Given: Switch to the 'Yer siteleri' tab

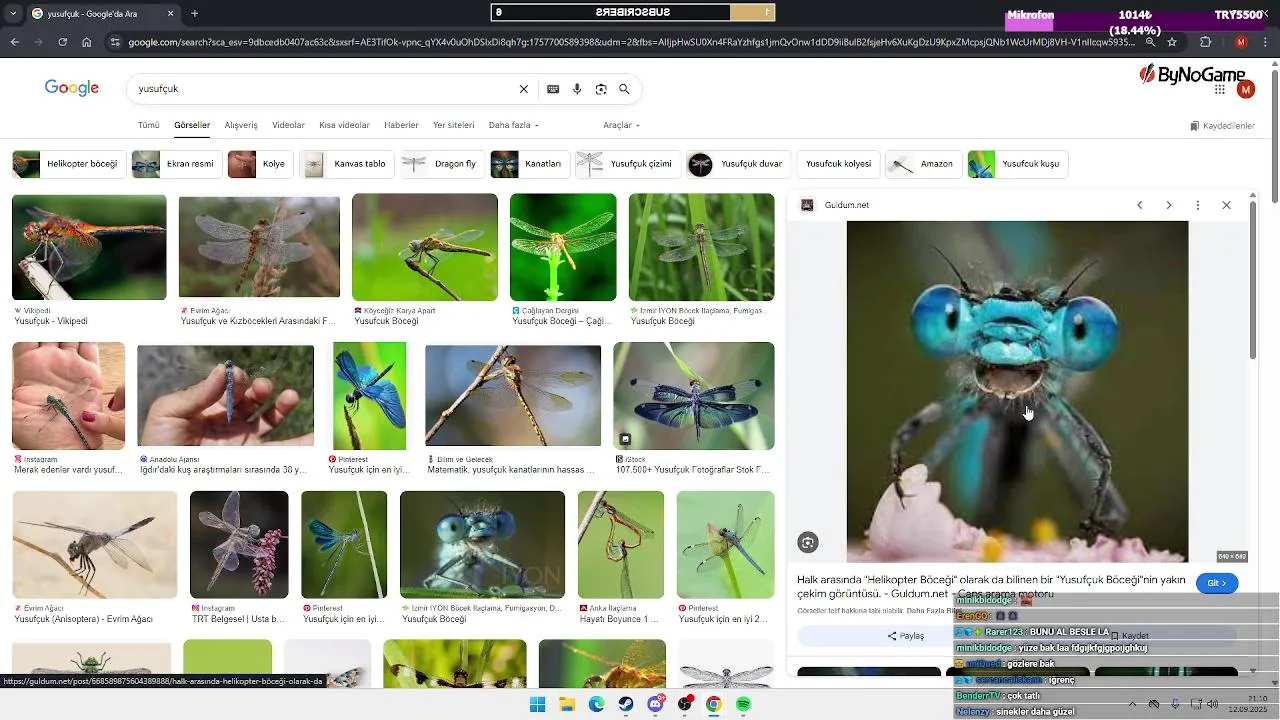Looking at the screenshot, I should [x=453, y=125].
